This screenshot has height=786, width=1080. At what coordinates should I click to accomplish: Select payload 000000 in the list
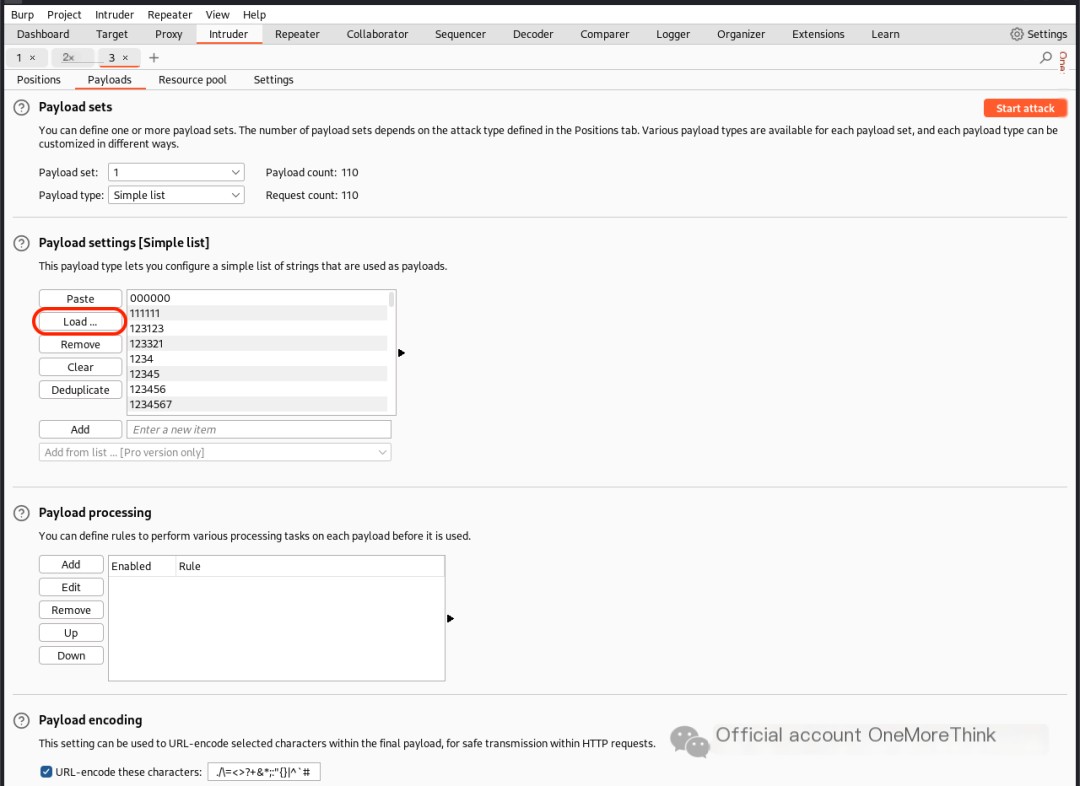point(258,298)
